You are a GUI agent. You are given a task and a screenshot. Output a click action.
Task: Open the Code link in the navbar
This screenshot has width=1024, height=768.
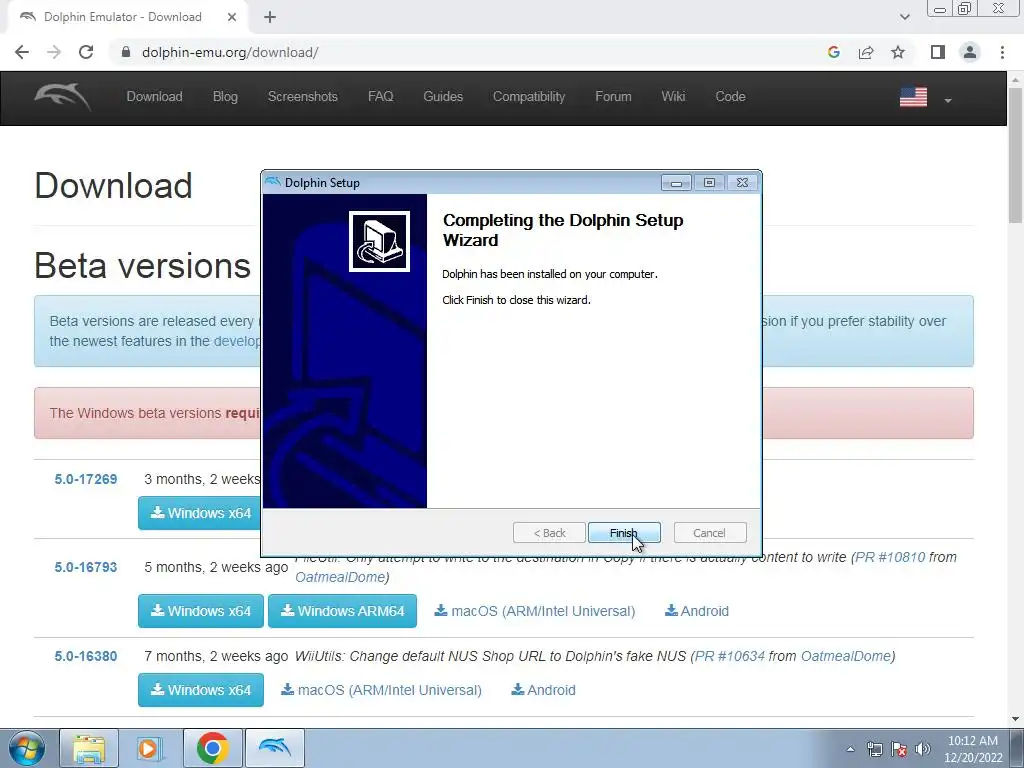point(730,97)
